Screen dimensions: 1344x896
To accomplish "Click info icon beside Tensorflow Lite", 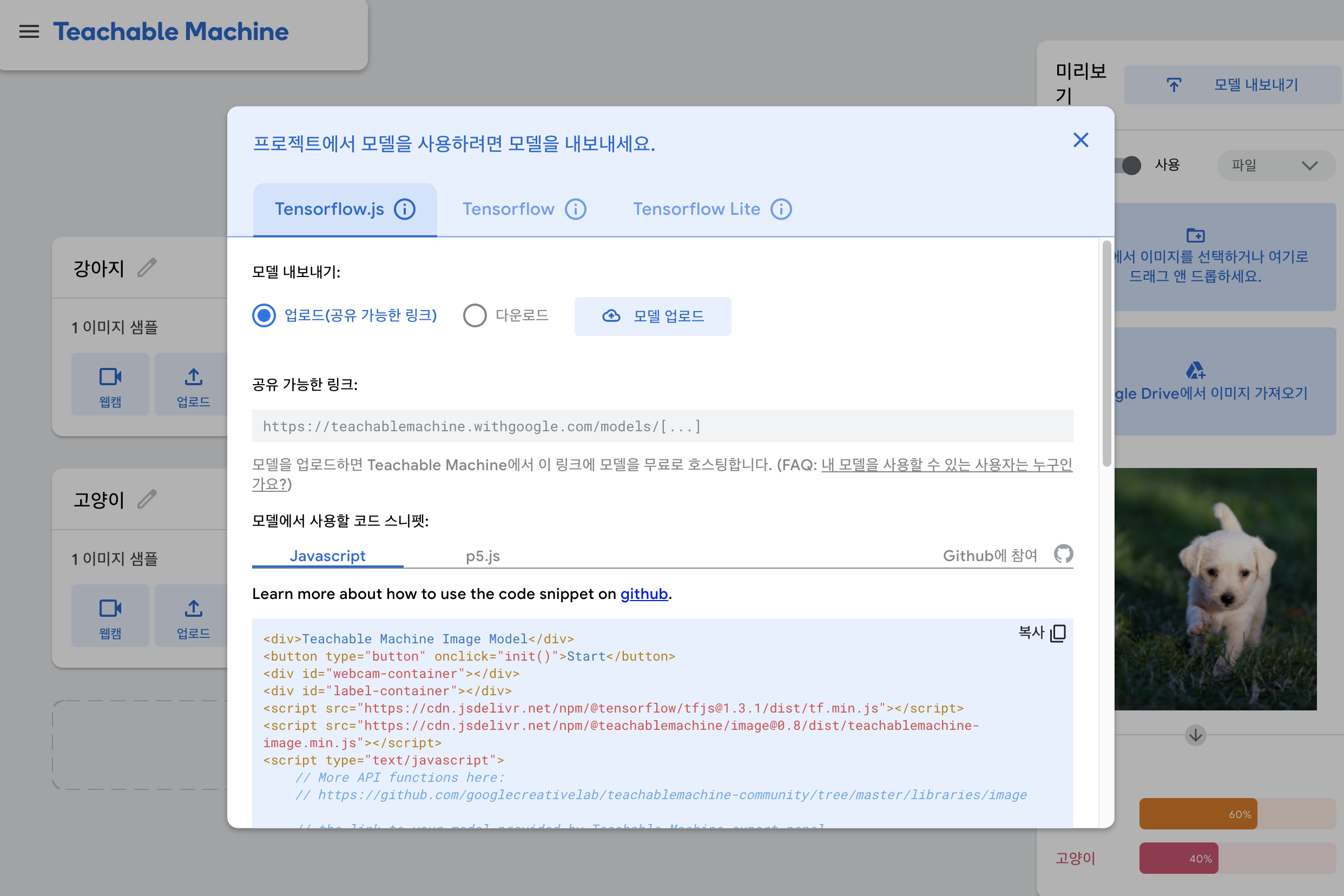I will pos(781,209).
